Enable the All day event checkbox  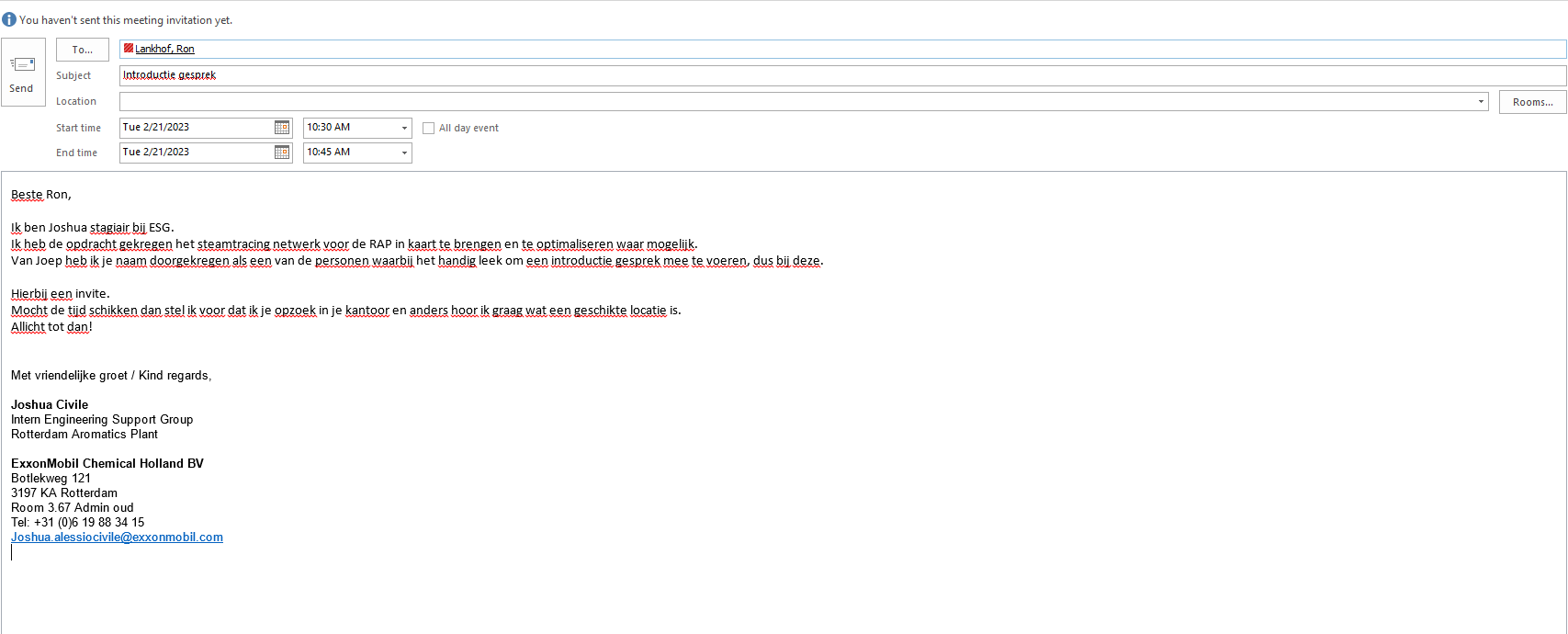click(428, 128)
